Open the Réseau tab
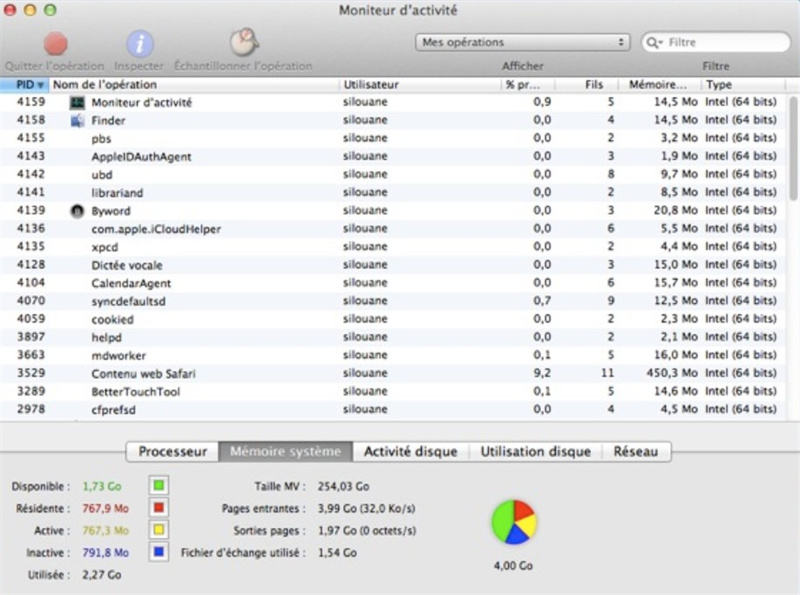 tap(636, 452)
